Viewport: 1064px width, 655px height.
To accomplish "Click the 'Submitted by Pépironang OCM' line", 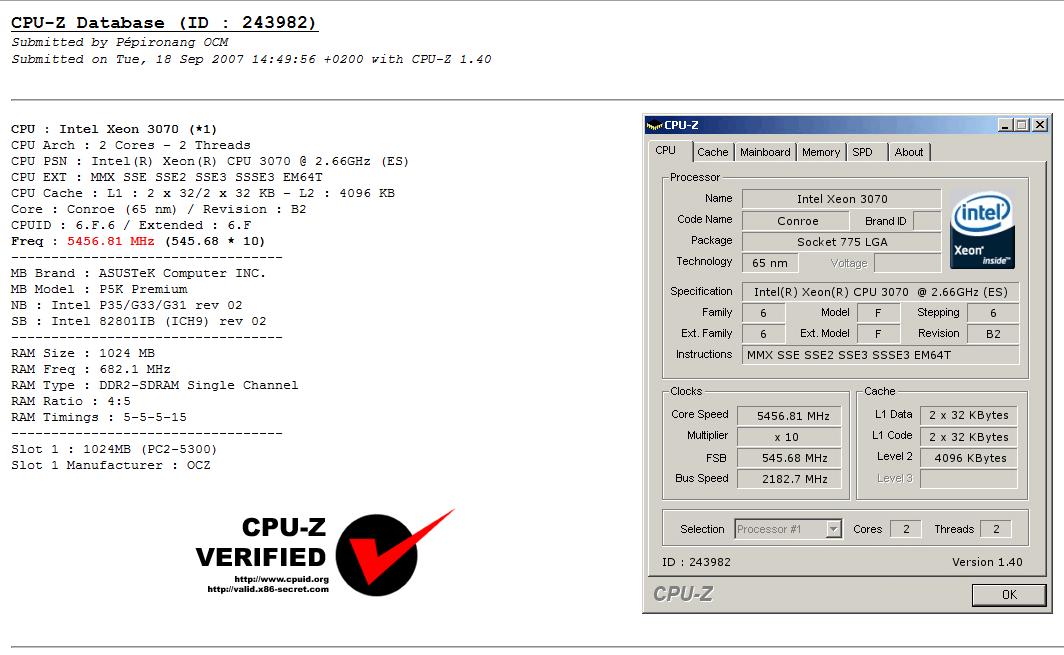I will pos(119,42).
